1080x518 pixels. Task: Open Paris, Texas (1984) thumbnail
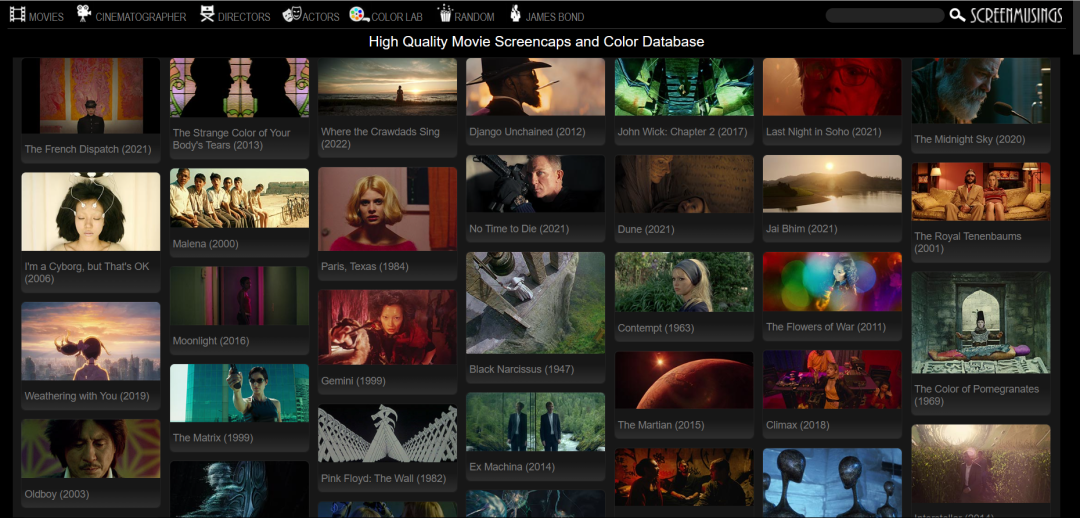(388, 209)
